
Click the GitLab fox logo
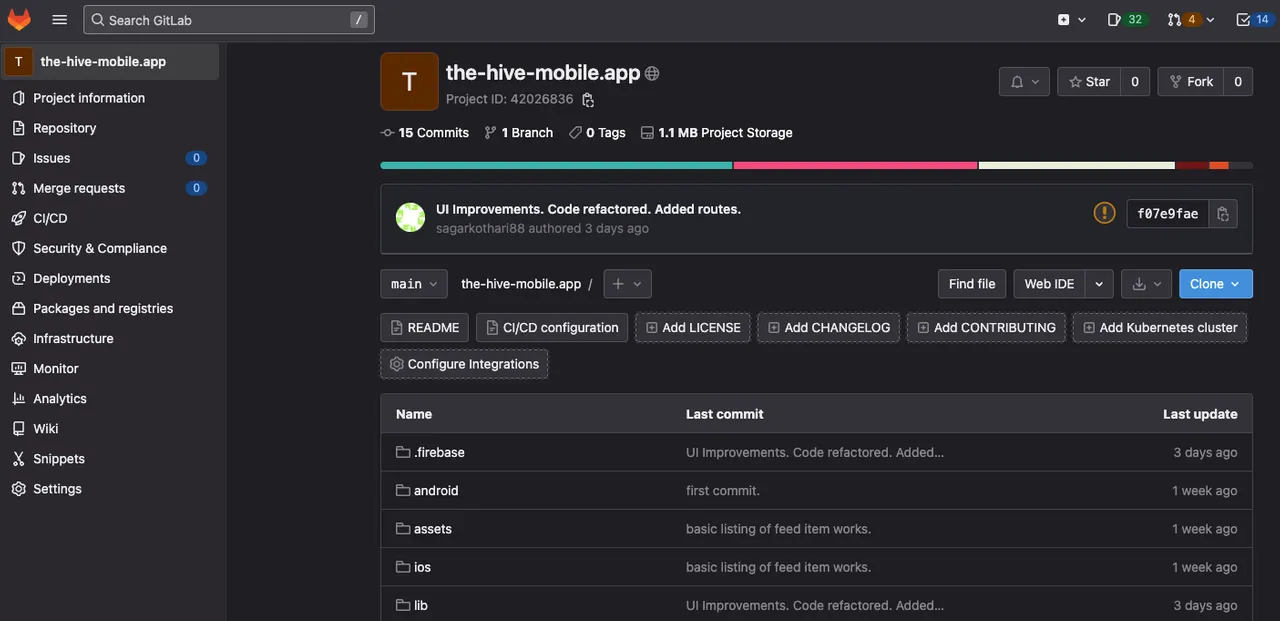tap(19, 19)
